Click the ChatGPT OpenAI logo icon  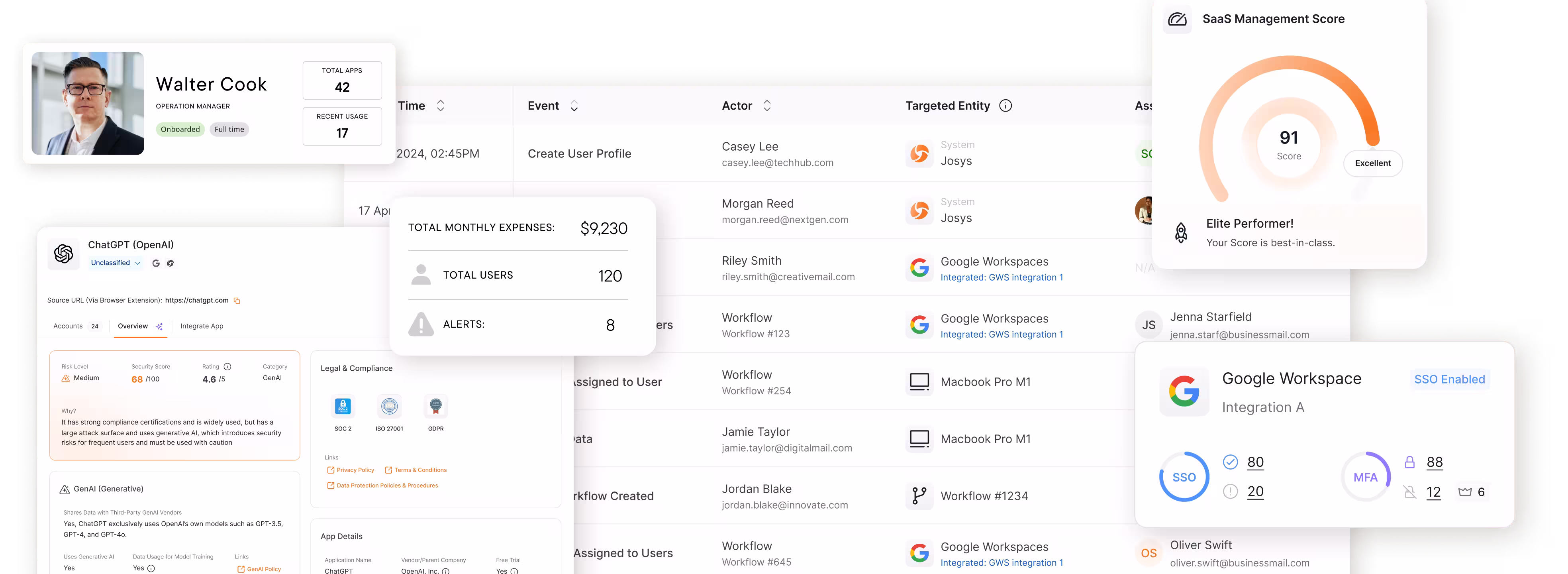point(64,254)
